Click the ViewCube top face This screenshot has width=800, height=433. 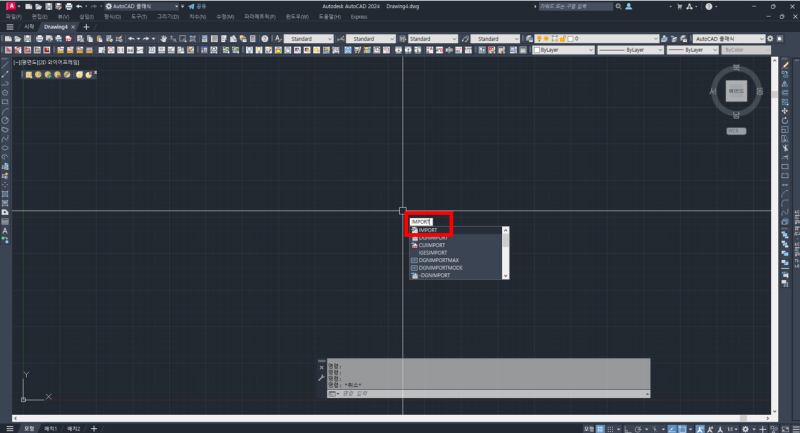pos(736,91)
